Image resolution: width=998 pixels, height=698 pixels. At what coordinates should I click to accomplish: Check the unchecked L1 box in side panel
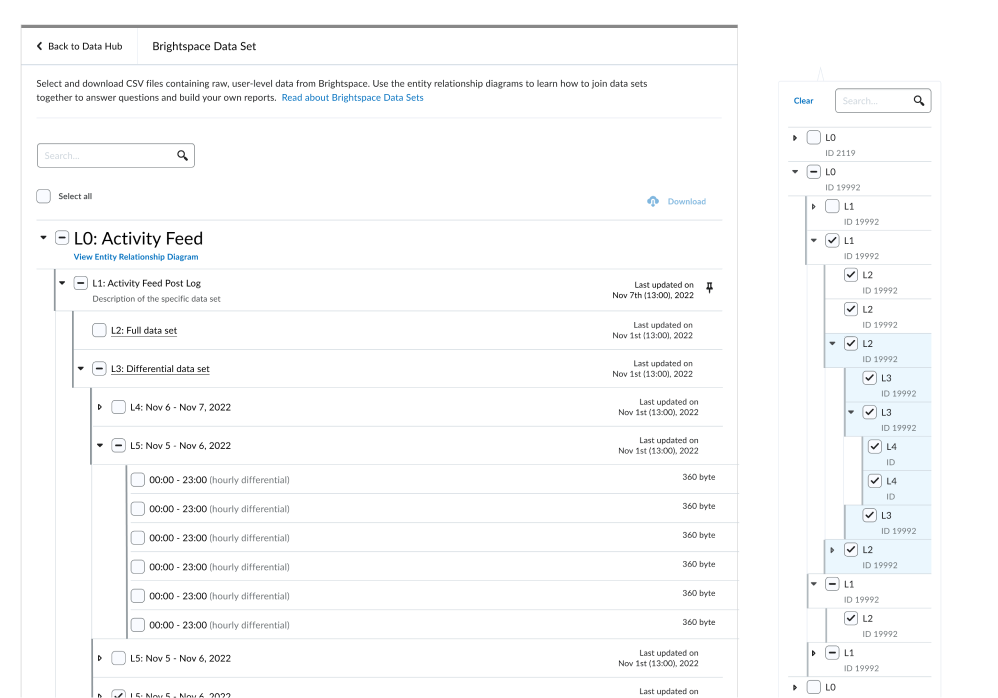[x=832, y=206]
